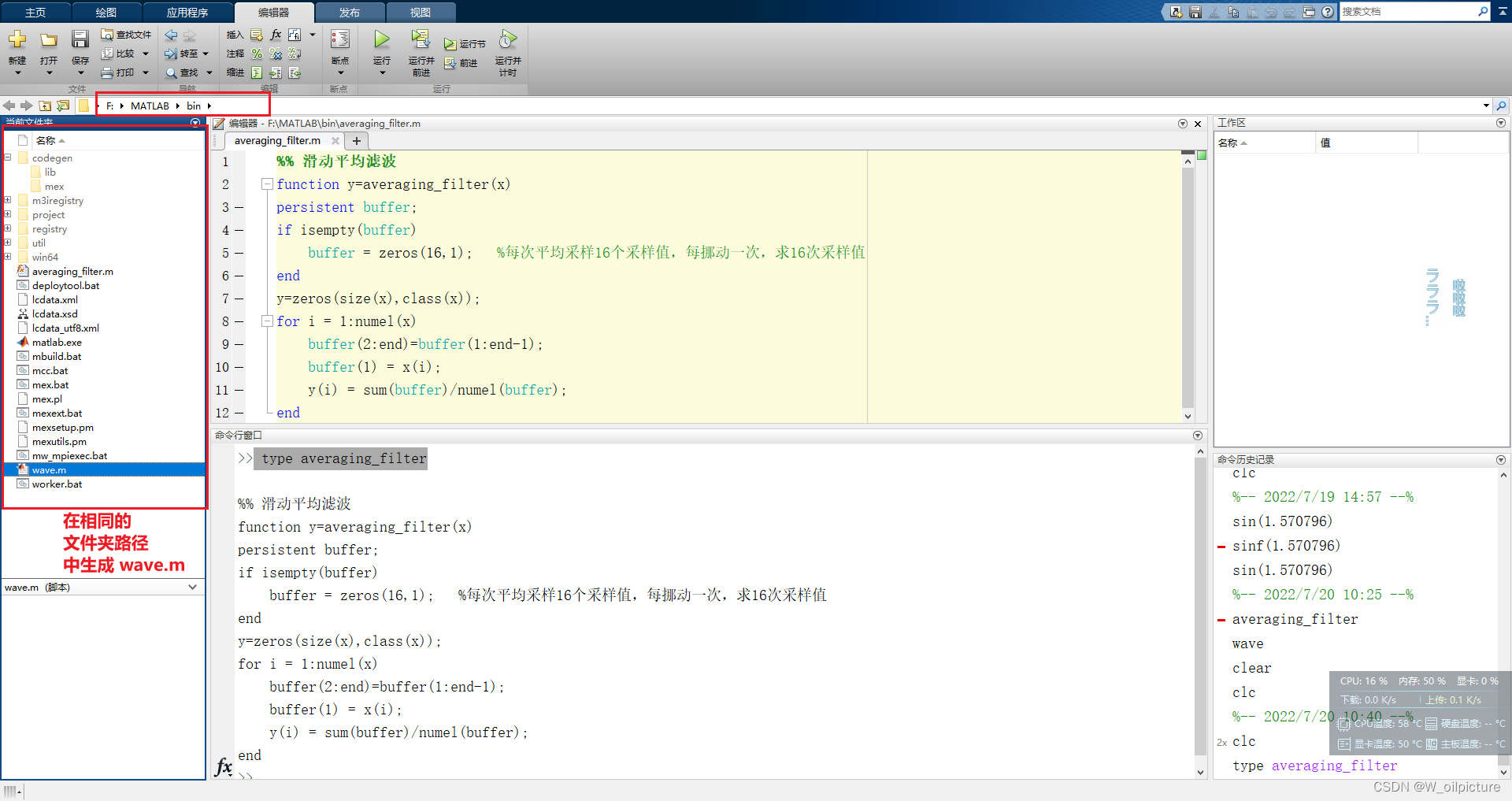Image resolution: width=1512 pixels, height=801 pixels.
Task: Open the address bar history dropdown
Action: pyautogui.click(x=1486, y=106)
